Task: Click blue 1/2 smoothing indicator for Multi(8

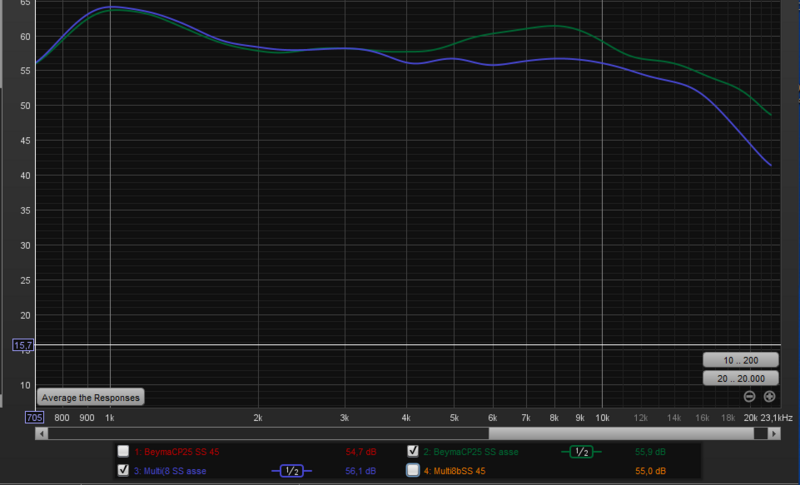Action: (291, 471)
